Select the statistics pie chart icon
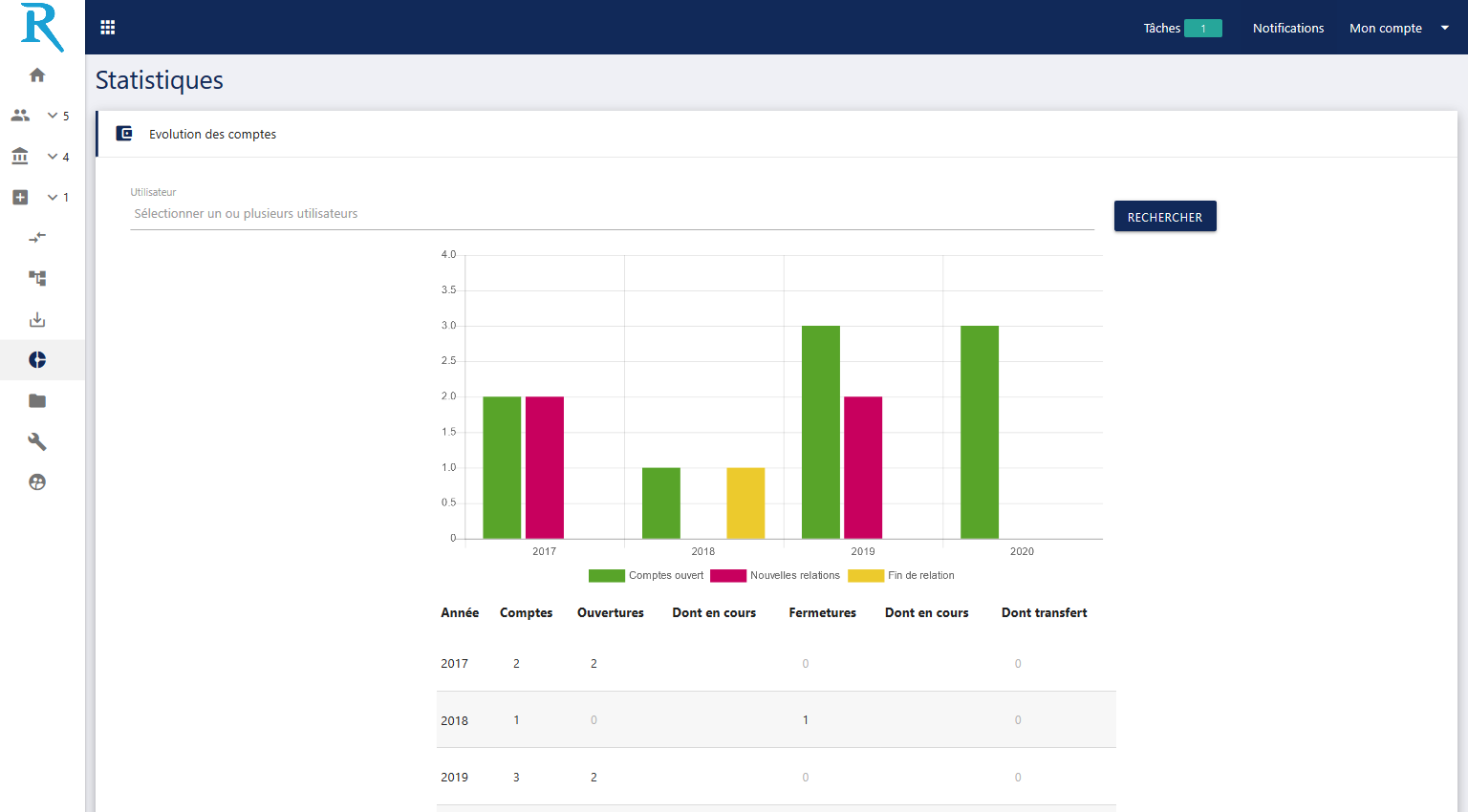Screen dimensions: 1468x812 37,360
